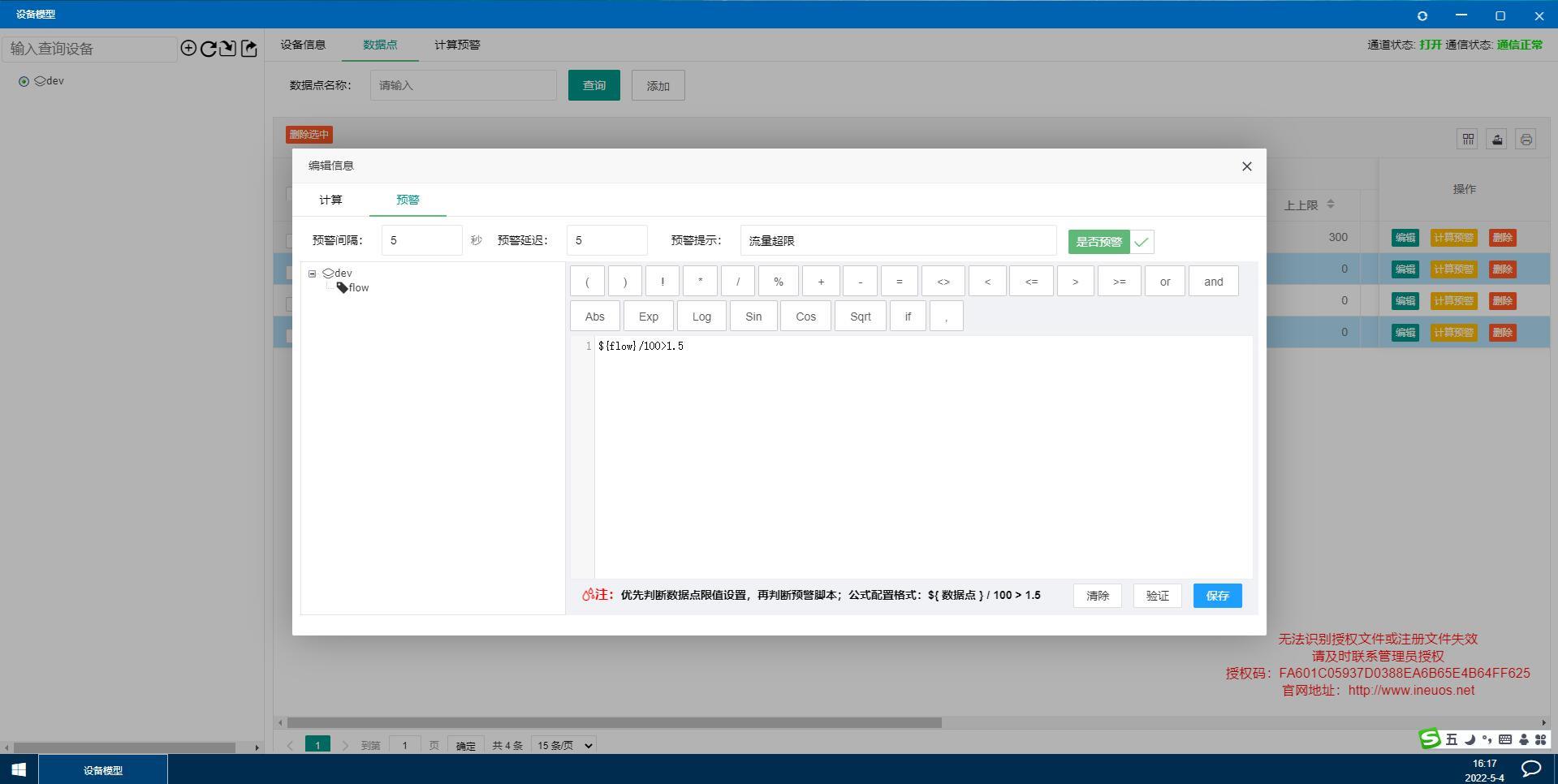This screenshot has width=1558, height=784.
Task: Click the dev layer node in dialog tree
Action: coord(338,273)
